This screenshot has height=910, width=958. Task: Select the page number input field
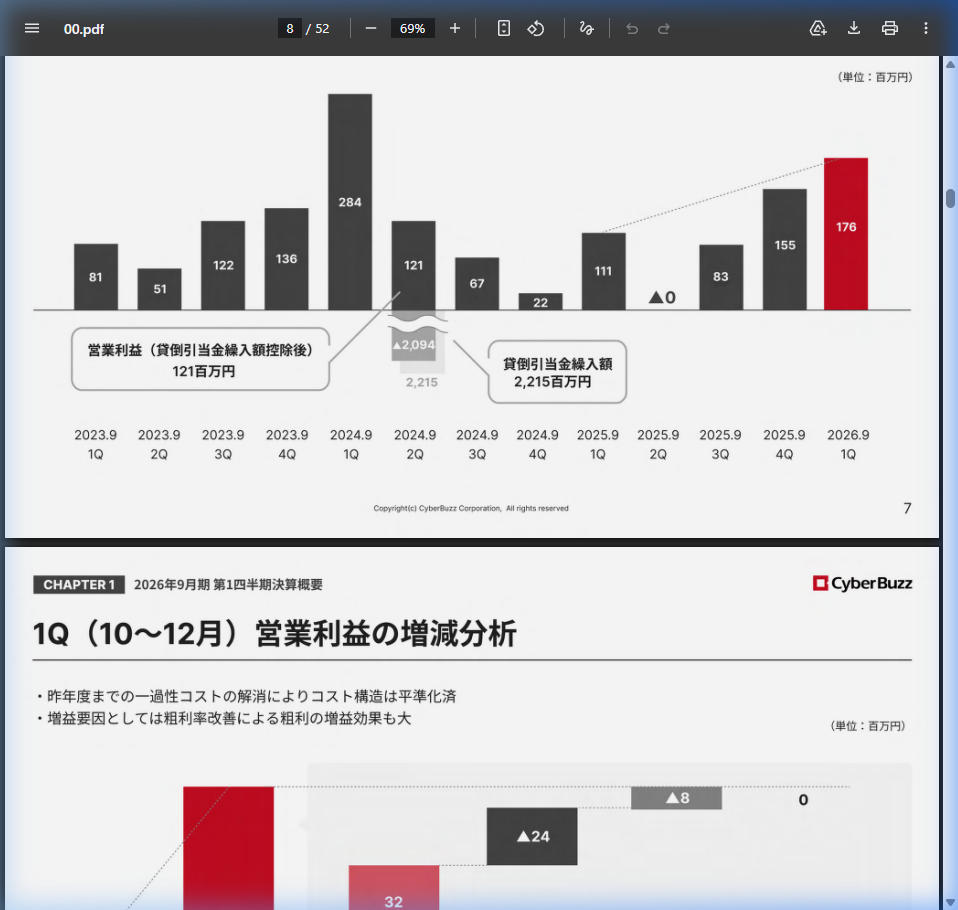[x=290, y=28]
